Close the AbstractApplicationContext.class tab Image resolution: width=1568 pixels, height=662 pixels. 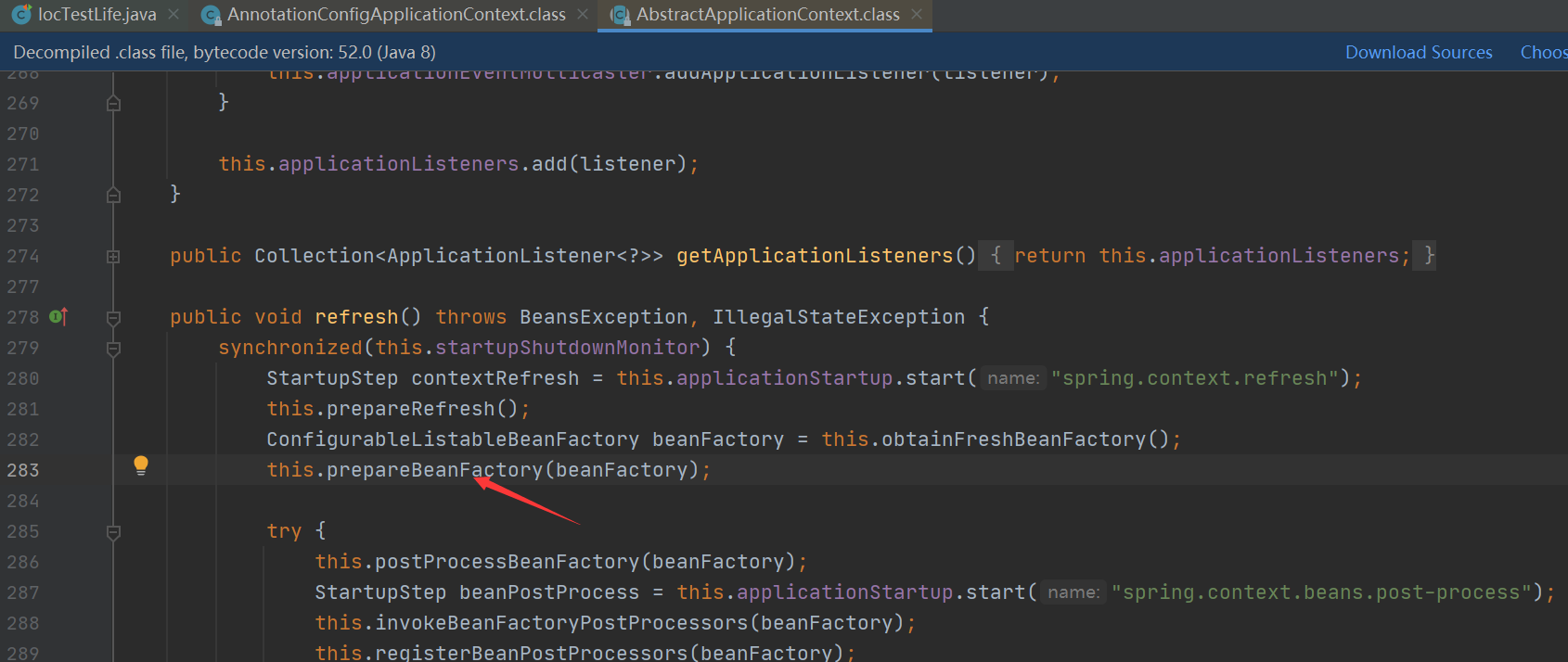pyautogui.click(x=917, y=15)
